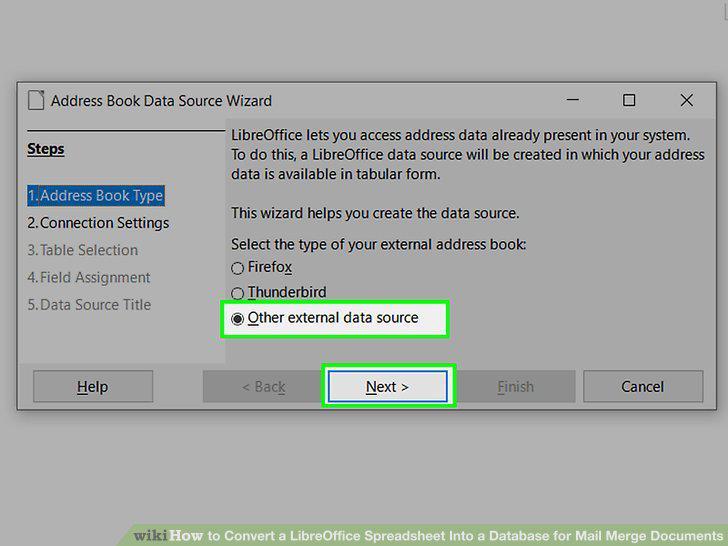
Task: Jump to step 3 Table Selection
Action: click(x=83, y=250)
